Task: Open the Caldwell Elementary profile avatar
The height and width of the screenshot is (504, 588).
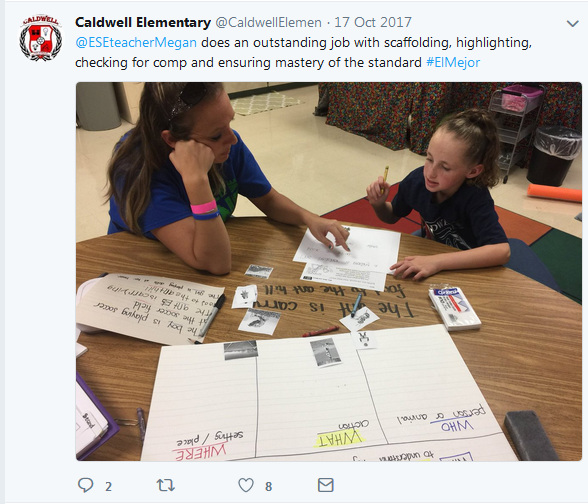Action: click(x=40, y=38)
